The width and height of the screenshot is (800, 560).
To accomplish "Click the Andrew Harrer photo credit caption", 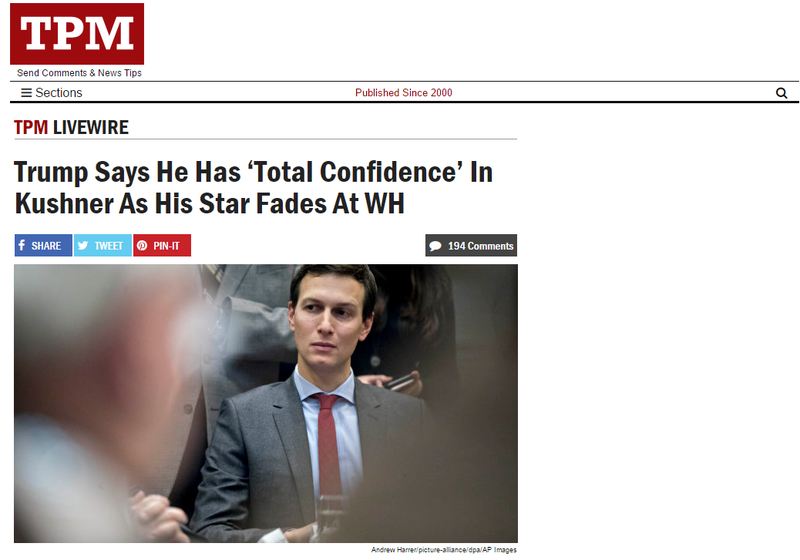I will pos(443,550).
